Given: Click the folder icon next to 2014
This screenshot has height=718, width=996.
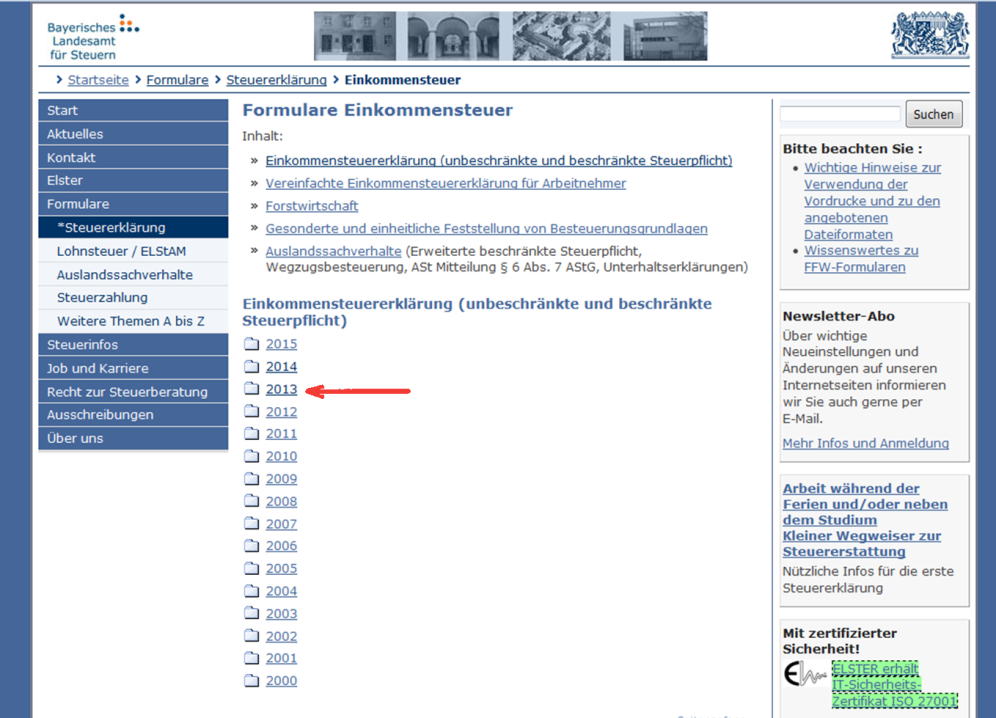Looking at the screenshot, I should (252, 367).
